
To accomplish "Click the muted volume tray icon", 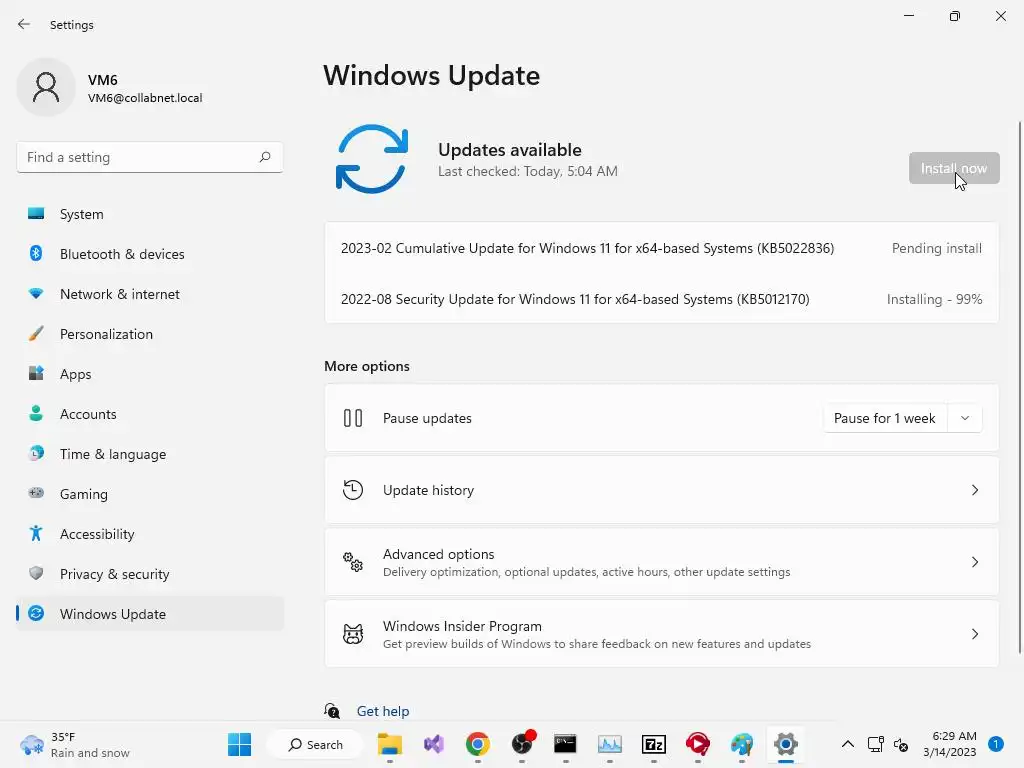I will coord(901,744).
